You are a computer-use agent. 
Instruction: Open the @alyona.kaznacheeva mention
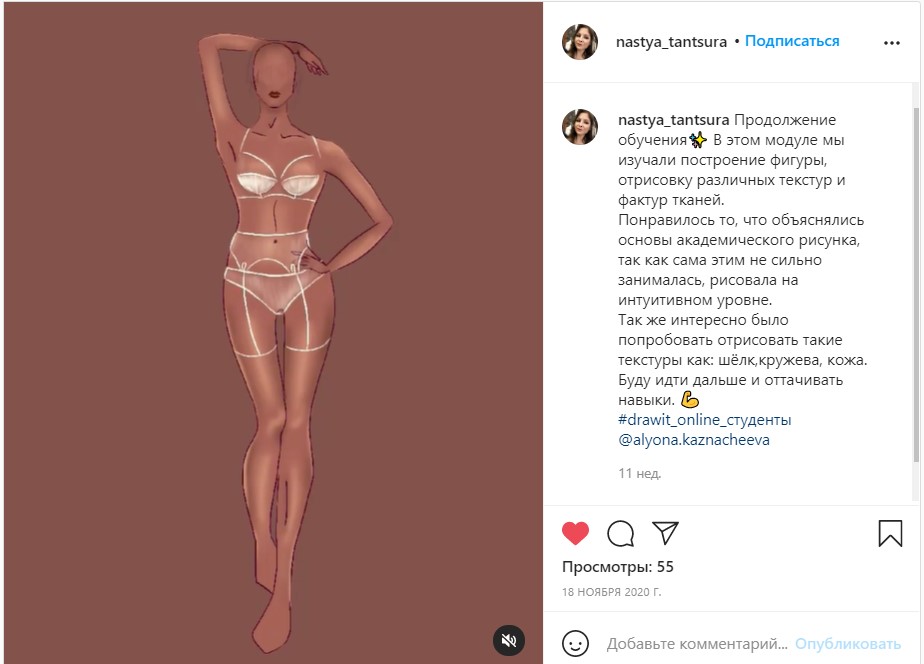[x=694, y=440]
